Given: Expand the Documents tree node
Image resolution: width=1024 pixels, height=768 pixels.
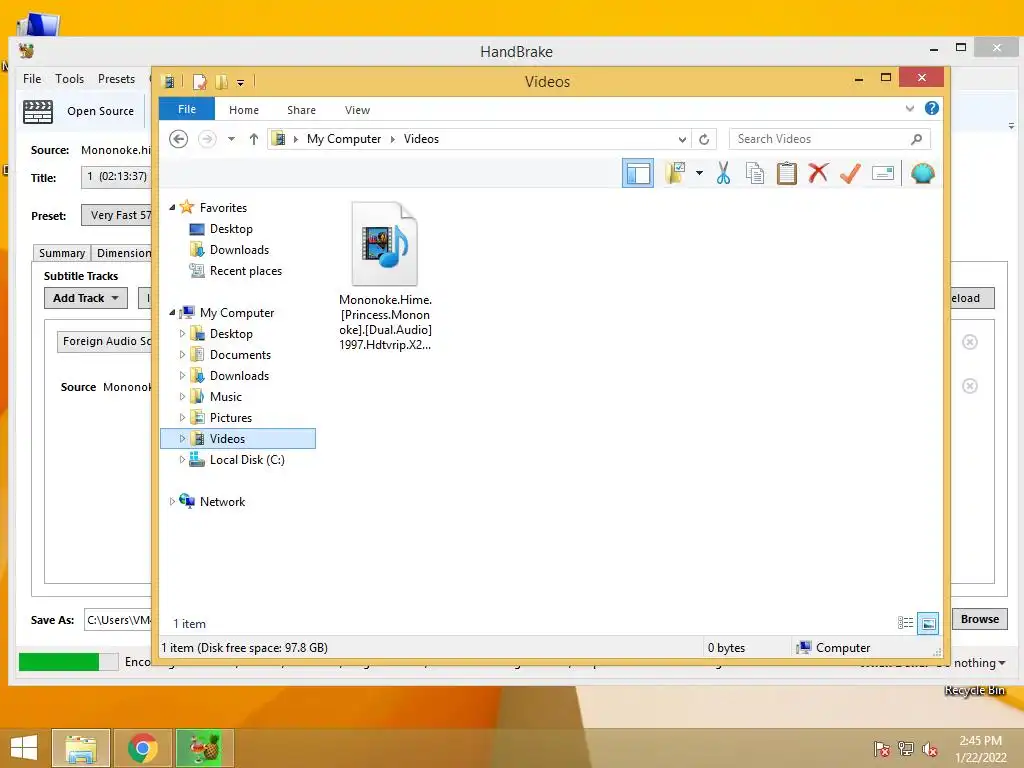Looking at the screenshot, I should click(x=182, y=355).
